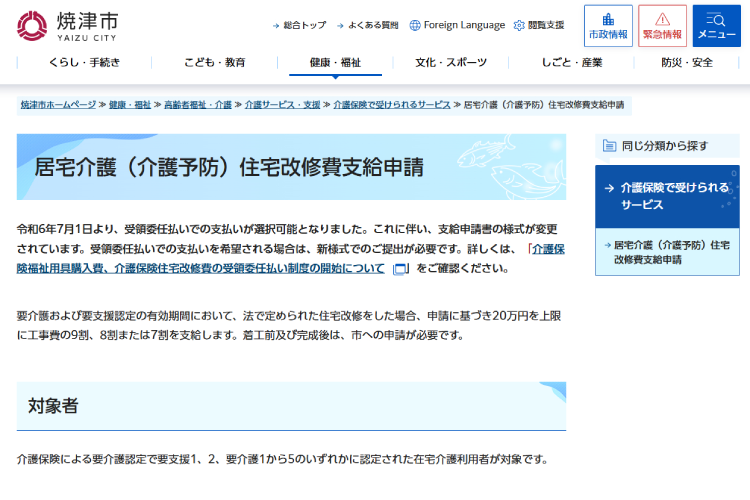Expand the 防災・安全 menu
The image size is (750, 500).
[687, 62]
